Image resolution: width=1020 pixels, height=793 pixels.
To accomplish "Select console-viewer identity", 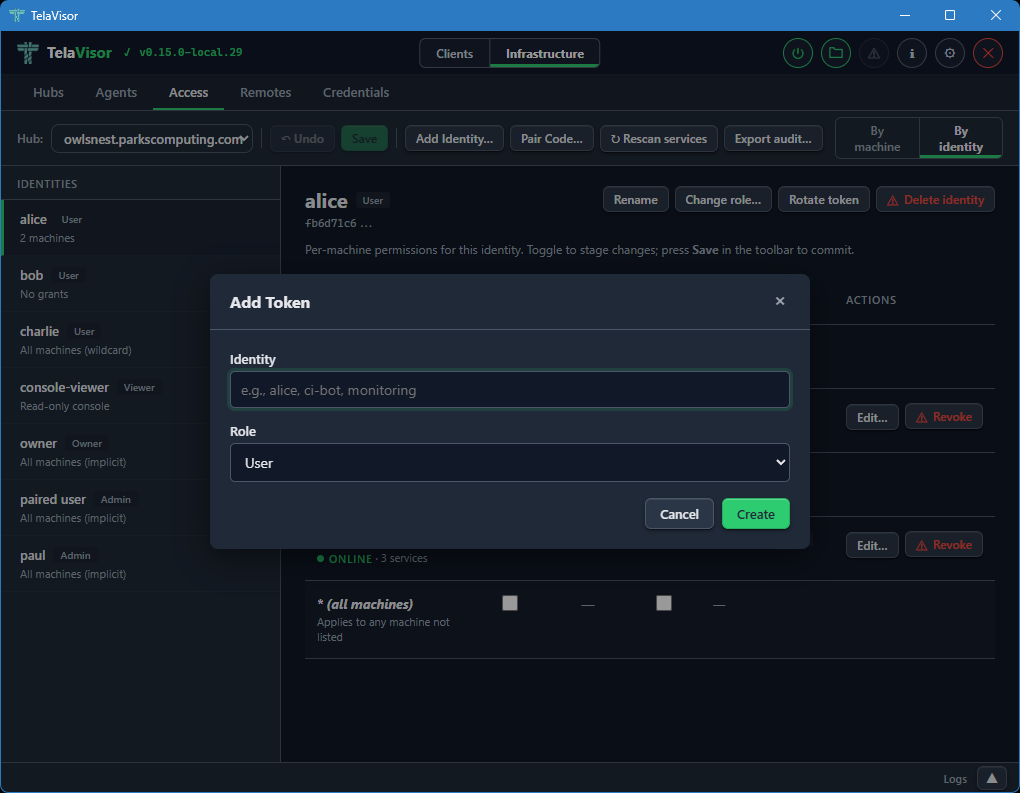I will click(141, 396).
